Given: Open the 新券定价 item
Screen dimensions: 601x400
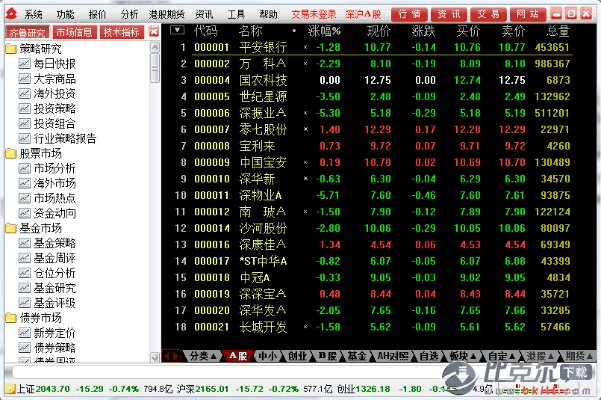Looking at the screenshot, I should pyautogui.click(x=47, y=333).
